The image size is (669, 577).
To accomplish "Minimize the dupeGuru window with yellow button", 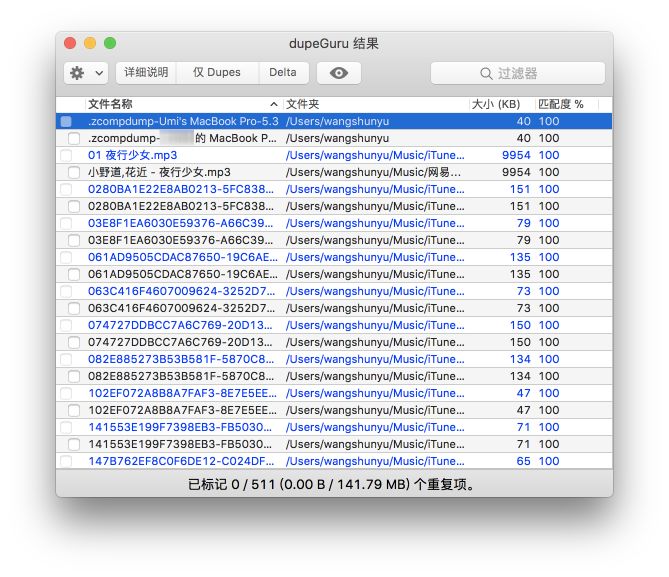I will coord(90,43).
